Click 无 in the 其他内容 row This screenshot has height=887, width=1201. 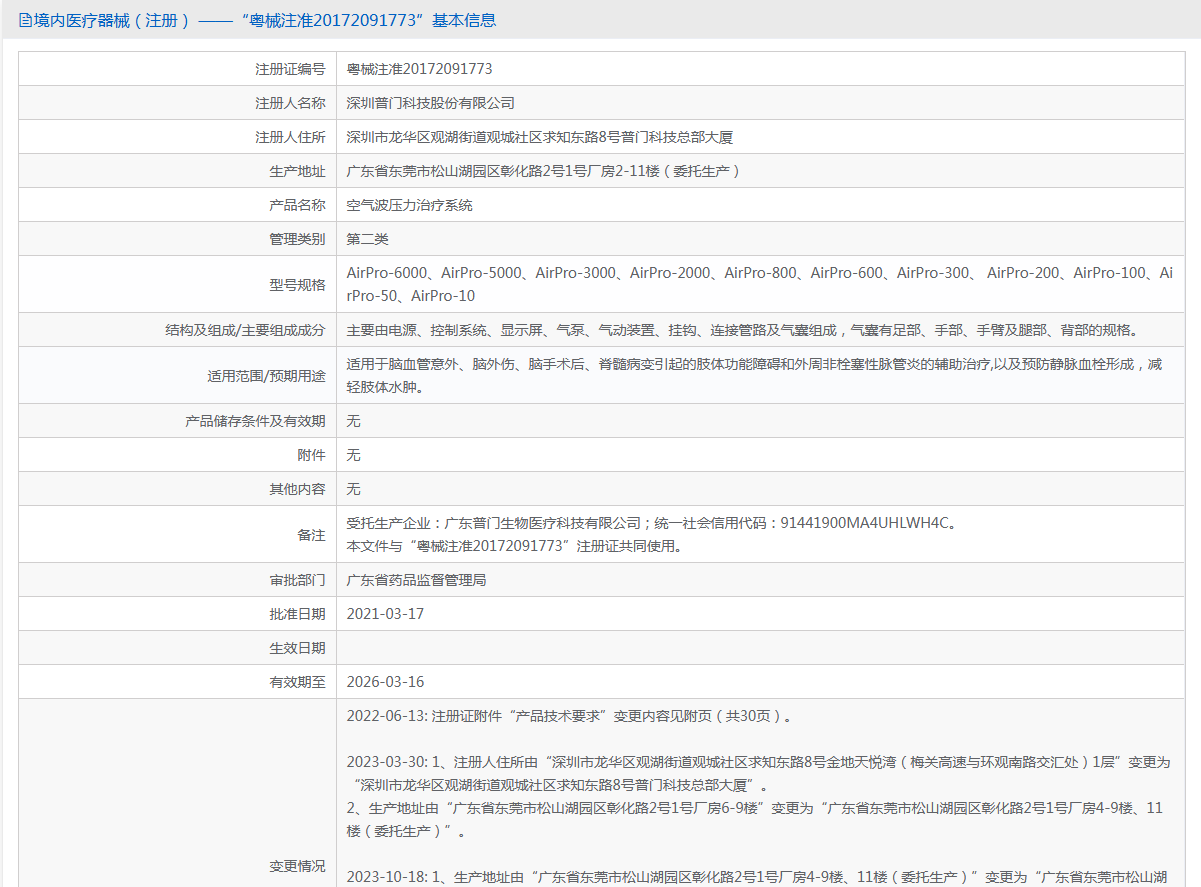point(353,489)
